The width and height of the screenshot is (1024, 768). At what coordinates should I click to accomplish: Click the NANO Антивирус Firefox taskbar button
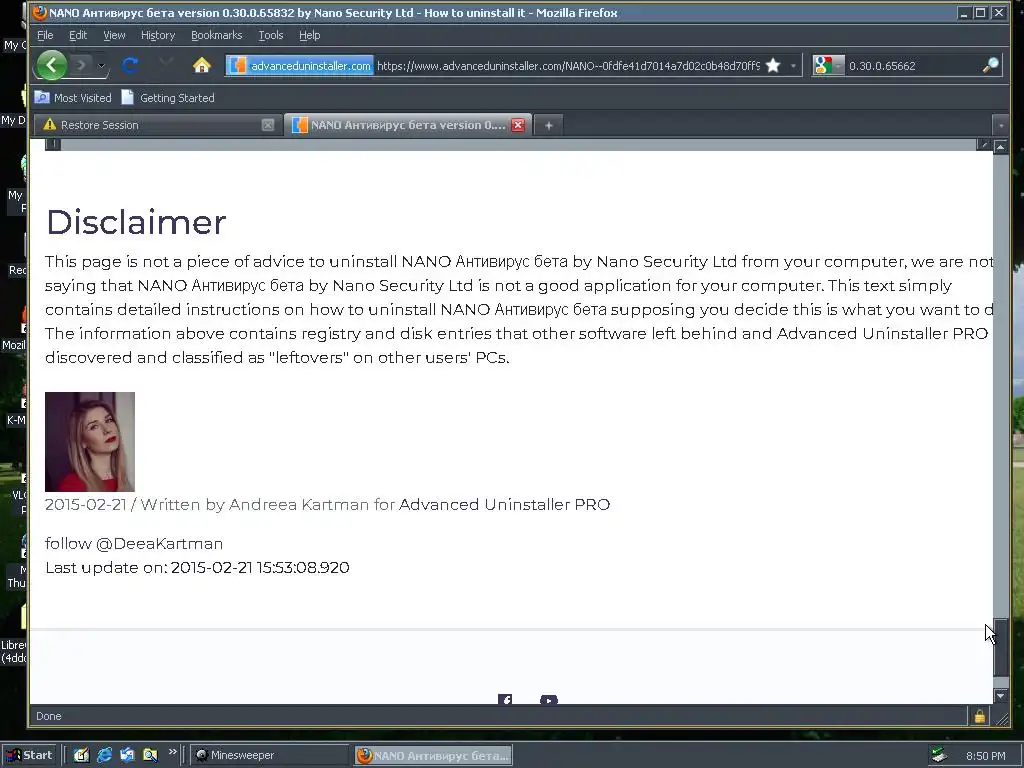click(x=433, y=756)
